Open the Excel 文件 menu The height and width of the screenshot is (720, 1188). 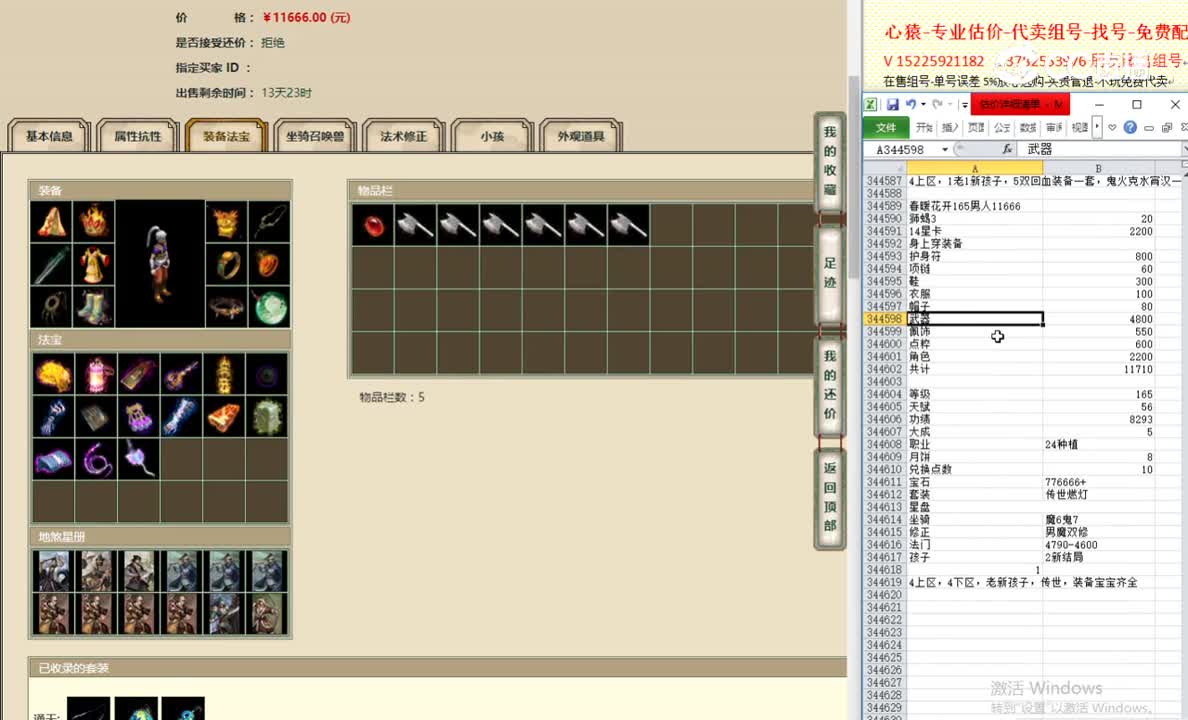coord(886,127)
